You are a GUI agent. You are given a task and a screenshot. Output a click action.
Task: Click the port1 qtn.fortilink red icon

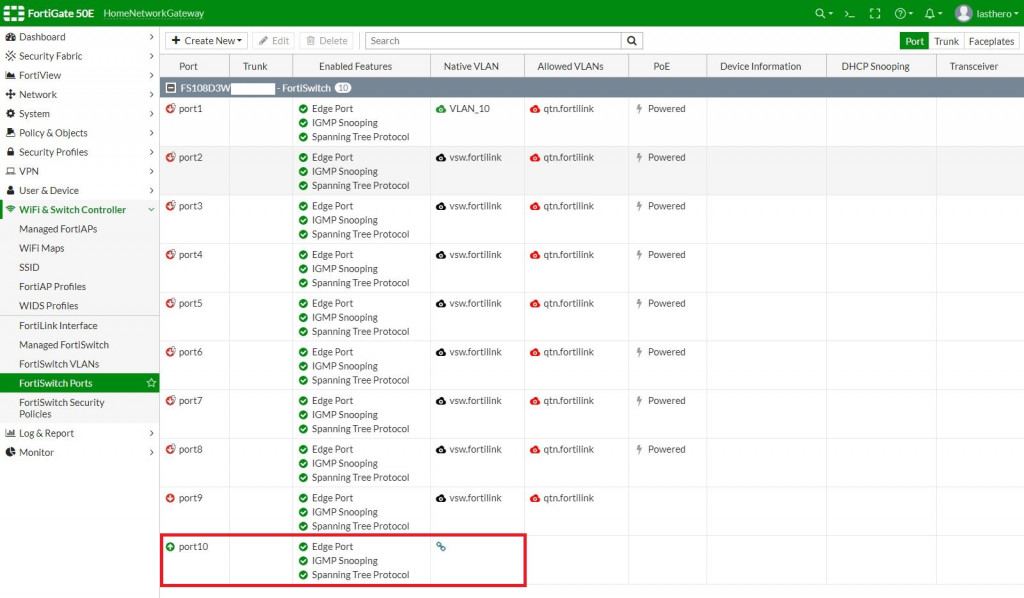point(535,109)
